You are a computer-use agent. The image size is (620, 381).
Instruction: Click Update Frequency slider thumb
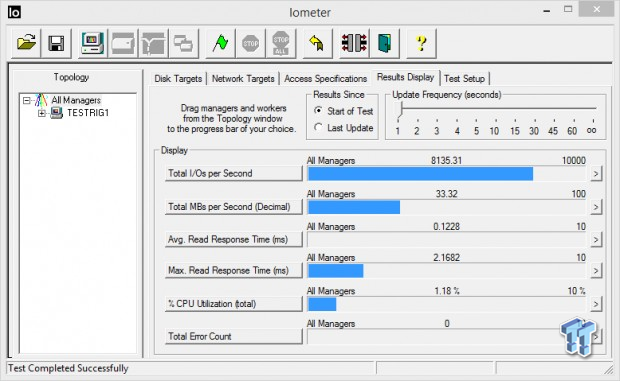(x=400, y=109)
